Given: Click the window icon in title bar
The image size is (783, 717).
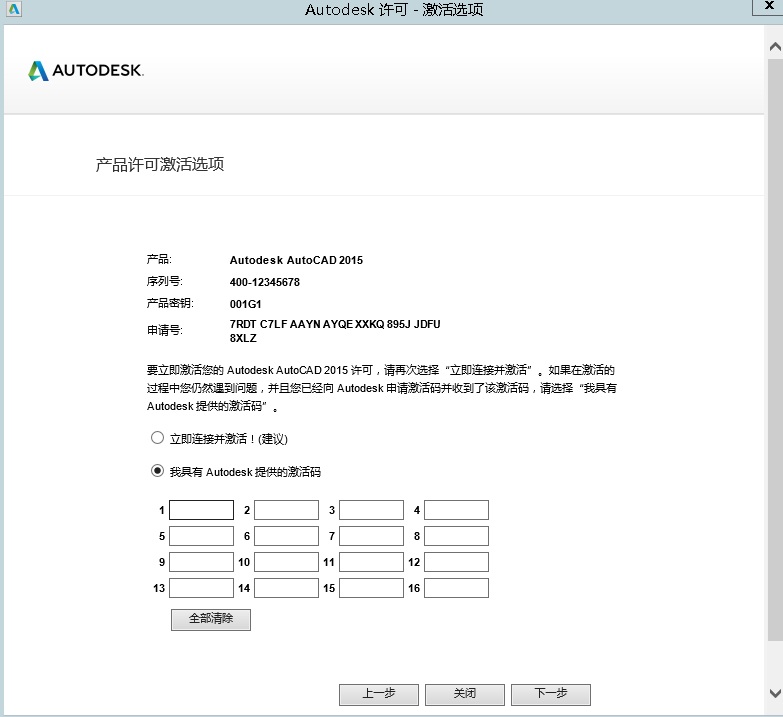Looking at the screenshot, I should (10, 10).
